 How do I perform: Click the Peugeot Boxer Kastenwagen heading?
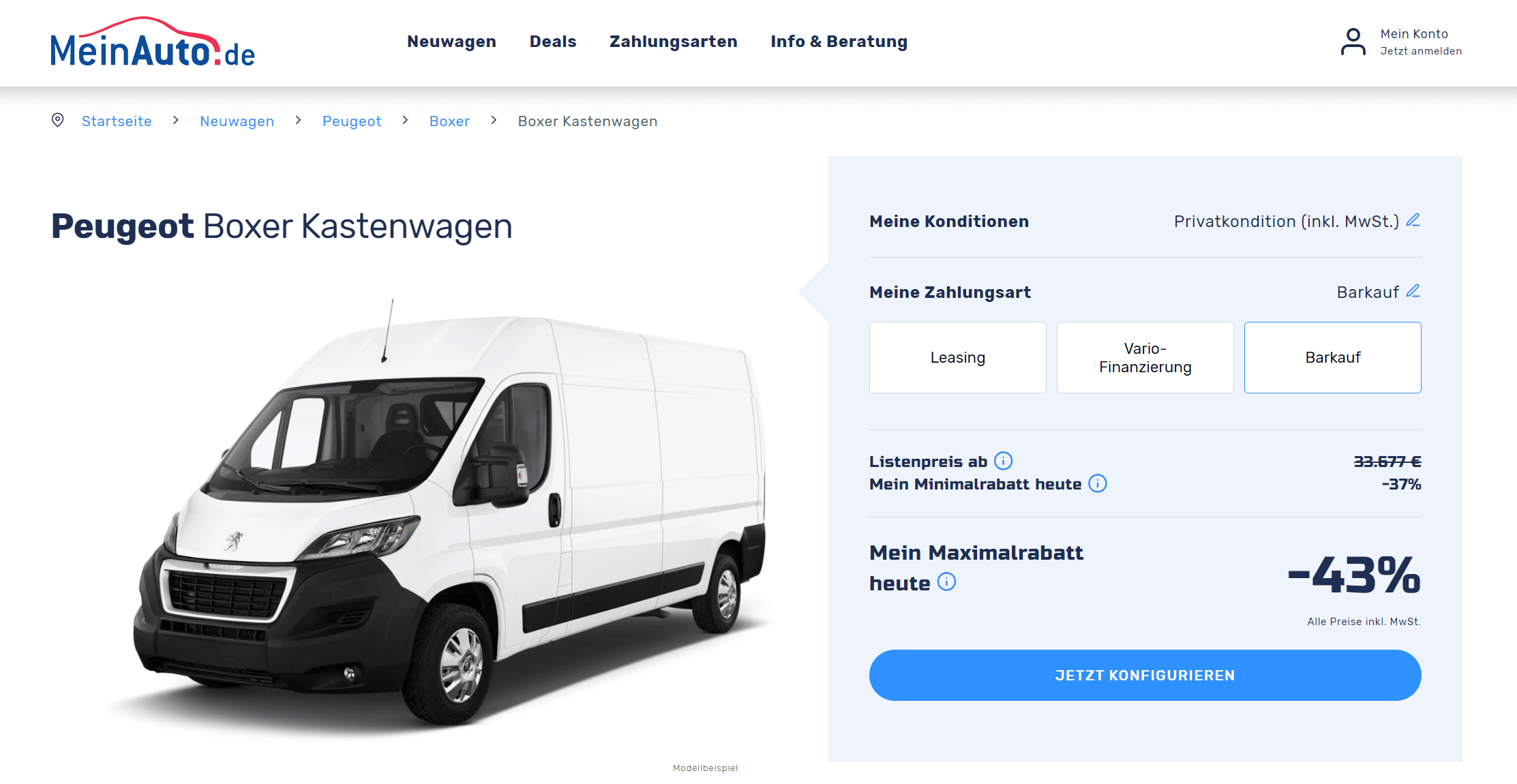tap(282, 226)
